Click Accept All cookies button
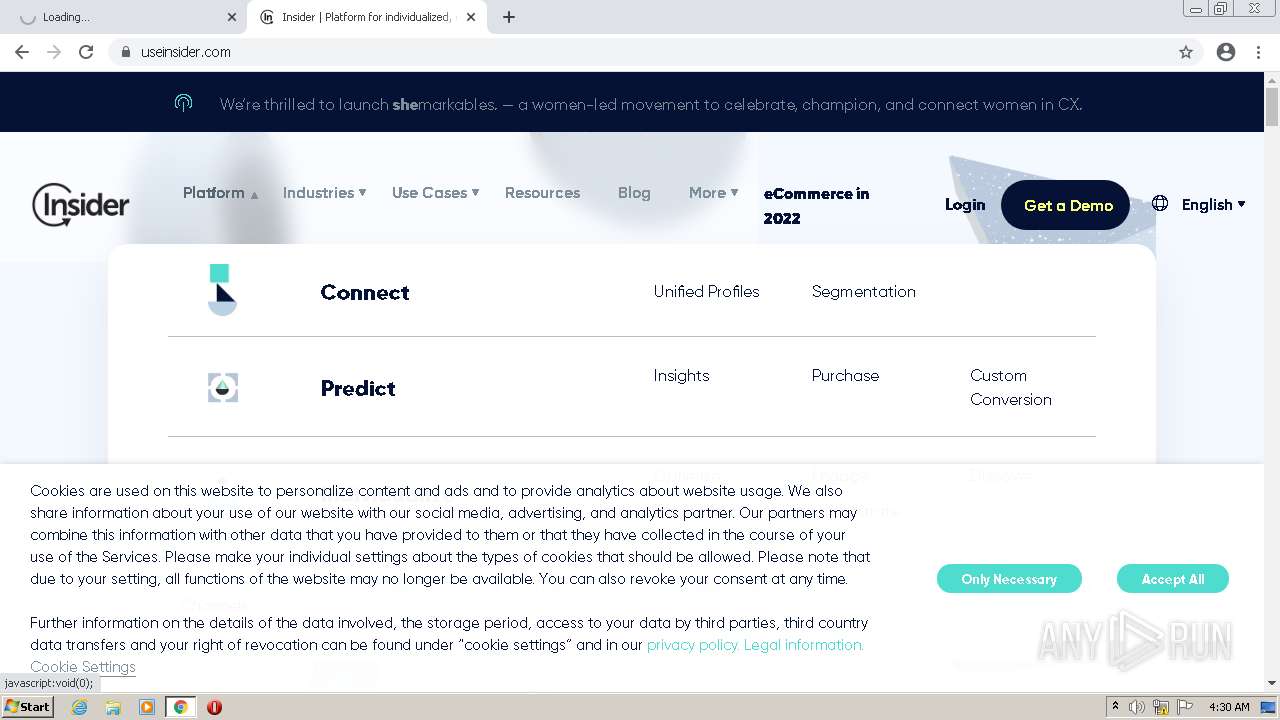Image resolution: width=1280 pixels, height=720 pixels. [1172, 579]
